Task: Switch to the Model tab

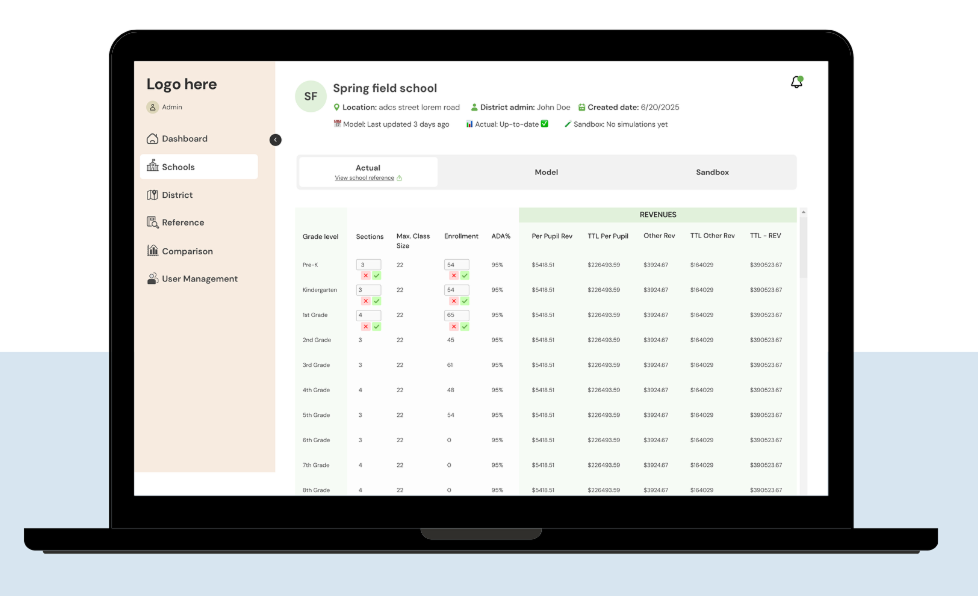Action: click(546, 172)
